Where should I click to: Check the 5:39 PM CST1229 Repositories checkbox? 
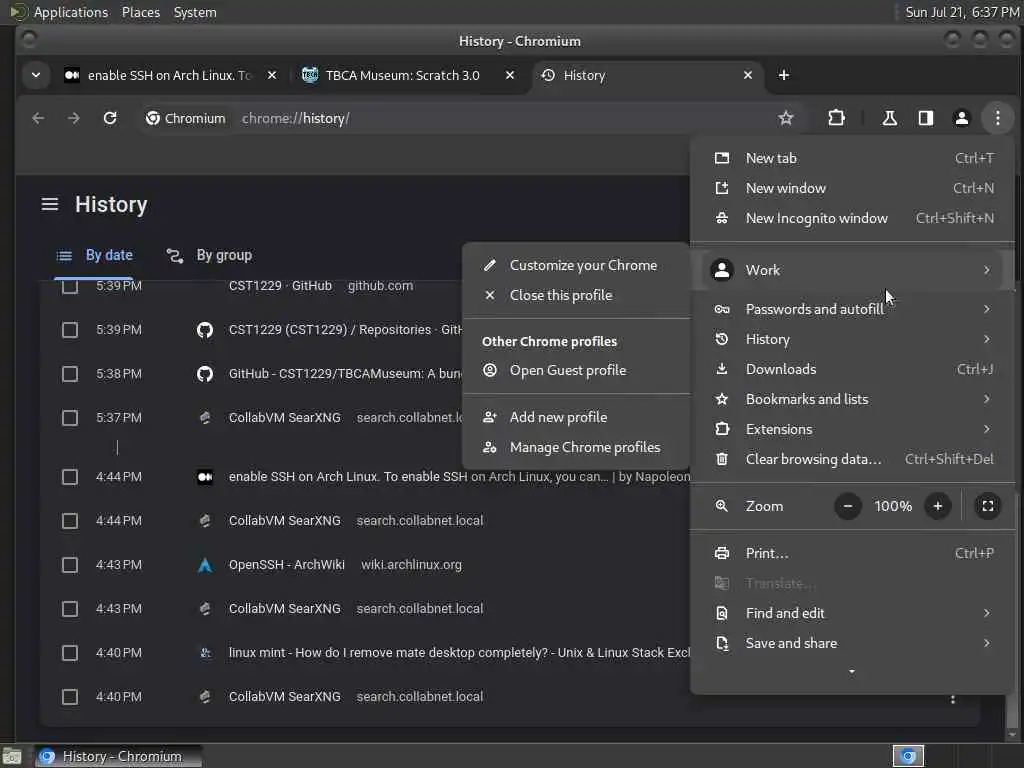70,330
